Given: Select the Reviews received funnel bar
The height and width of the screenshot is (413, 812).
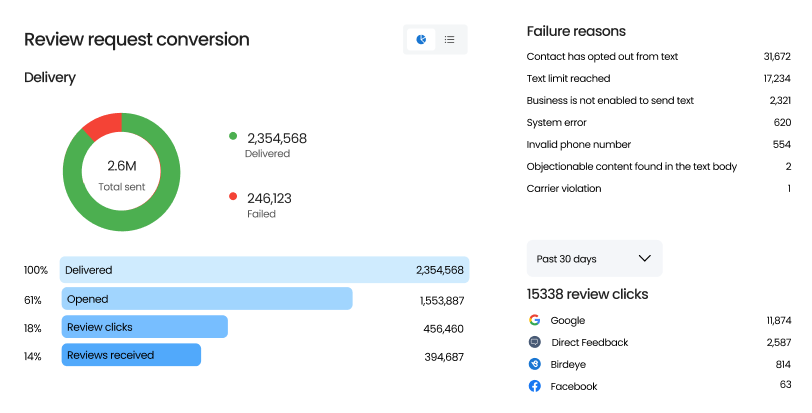Looking at the screenshot, I should pos(131,355).
